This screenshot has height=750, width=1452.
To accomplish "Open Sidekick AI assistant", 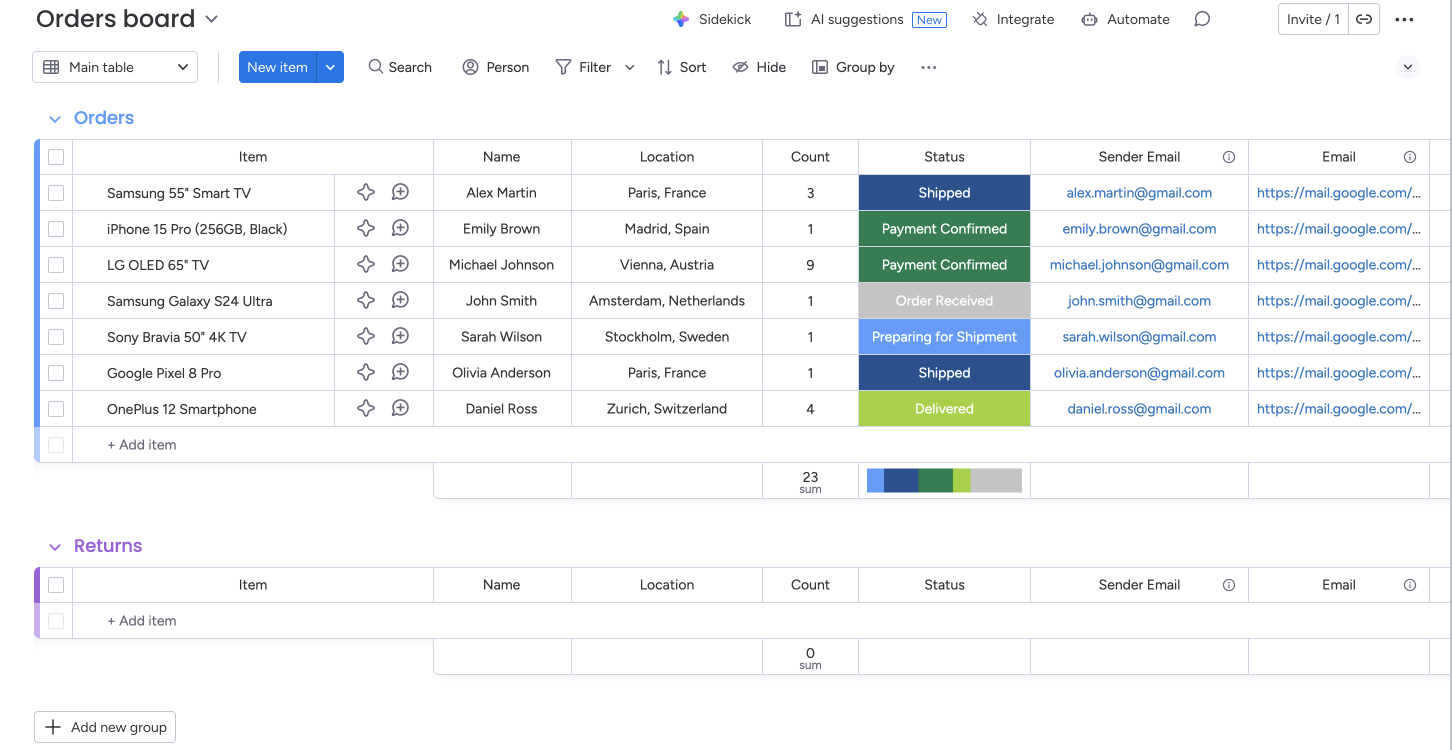I will pos(712,19).
